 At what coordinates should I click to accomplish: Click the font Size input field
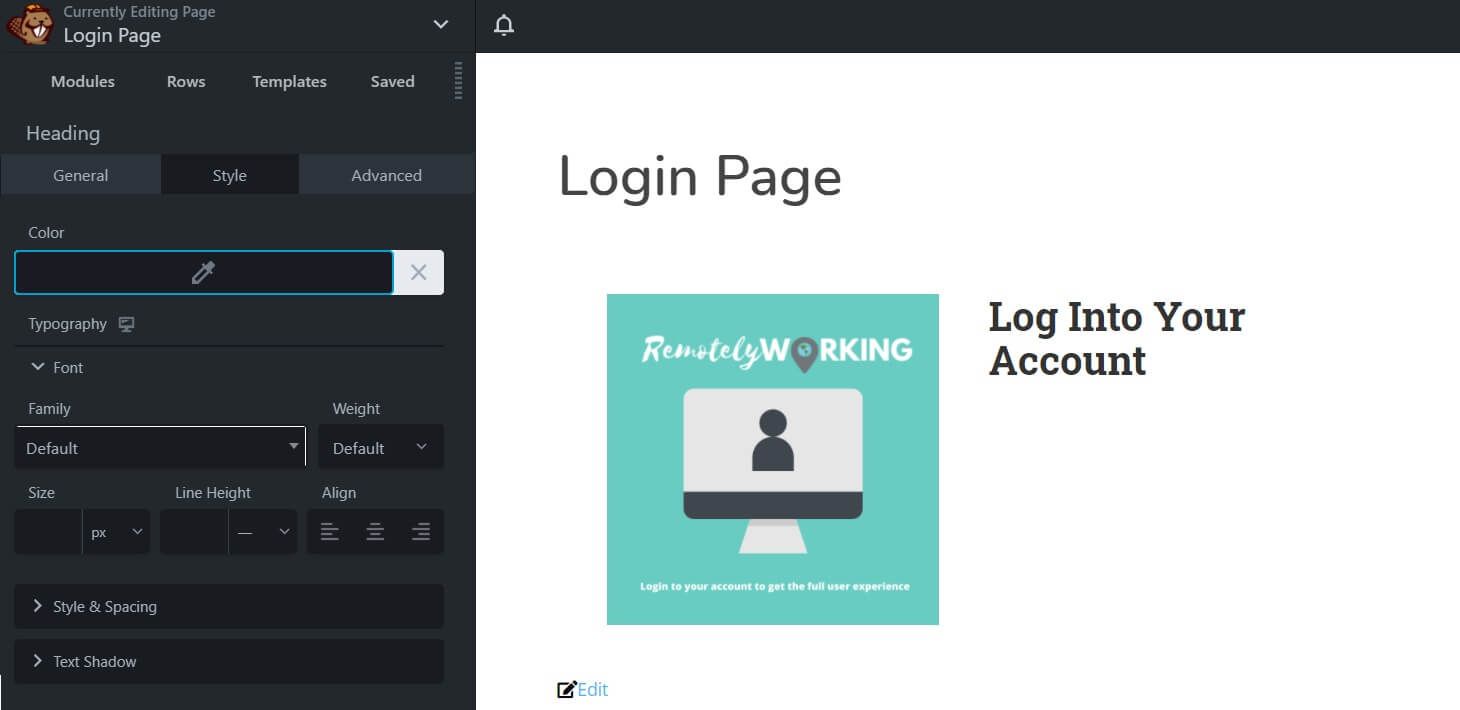click(48, 532)
